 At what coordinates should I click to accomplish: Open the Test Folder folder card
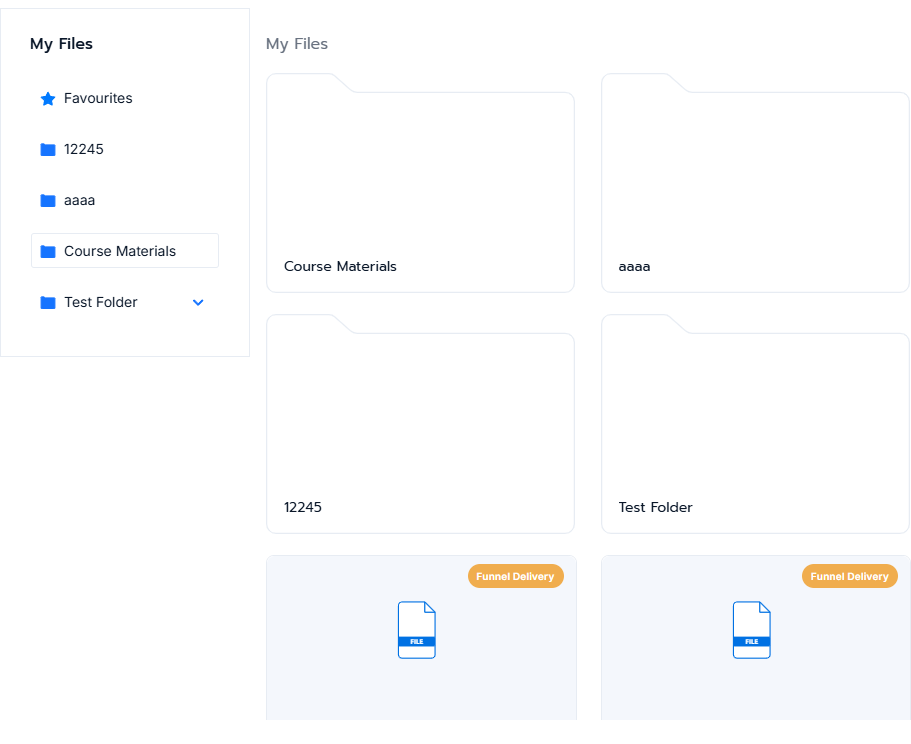(x=755, y=424)
